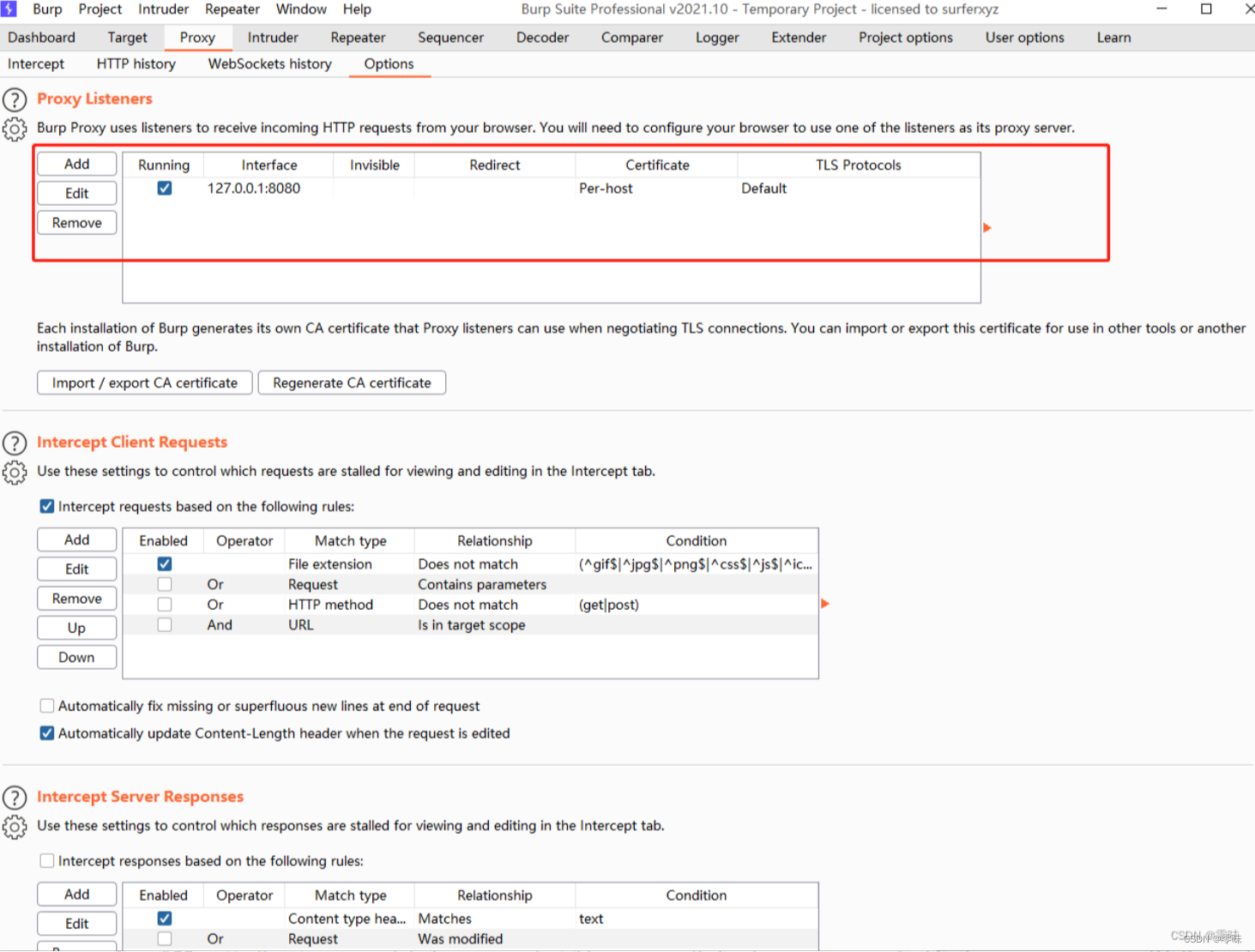Switch to the Intercept sub-tab

click(x=36, y=64)
